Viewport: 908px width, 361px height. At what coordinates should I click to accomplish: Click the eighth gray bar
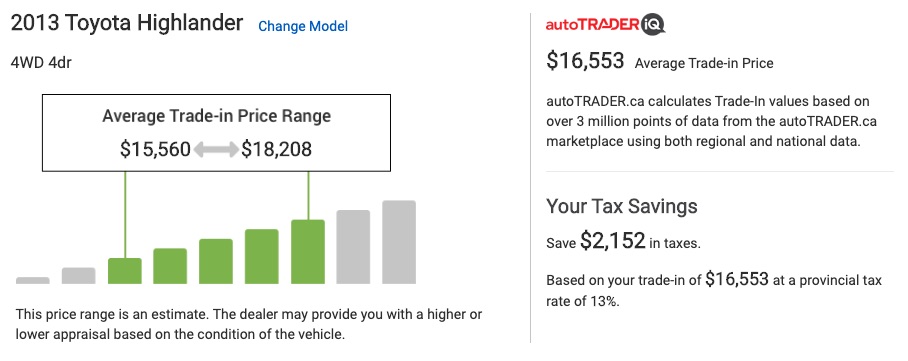(353, 247)
